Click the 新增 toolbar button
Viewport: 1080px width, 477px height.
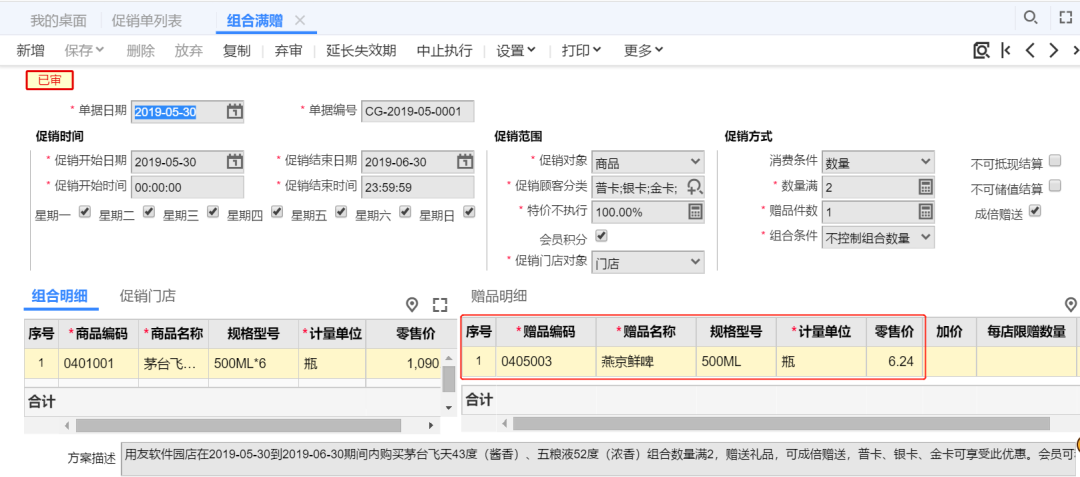(30, 50)
